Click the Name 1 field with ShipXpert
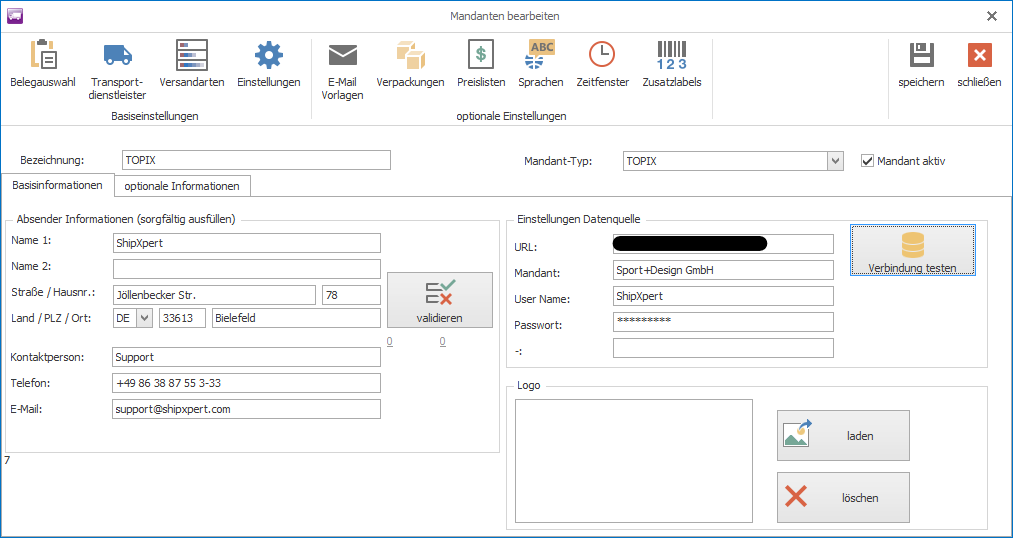 point(247,243)
